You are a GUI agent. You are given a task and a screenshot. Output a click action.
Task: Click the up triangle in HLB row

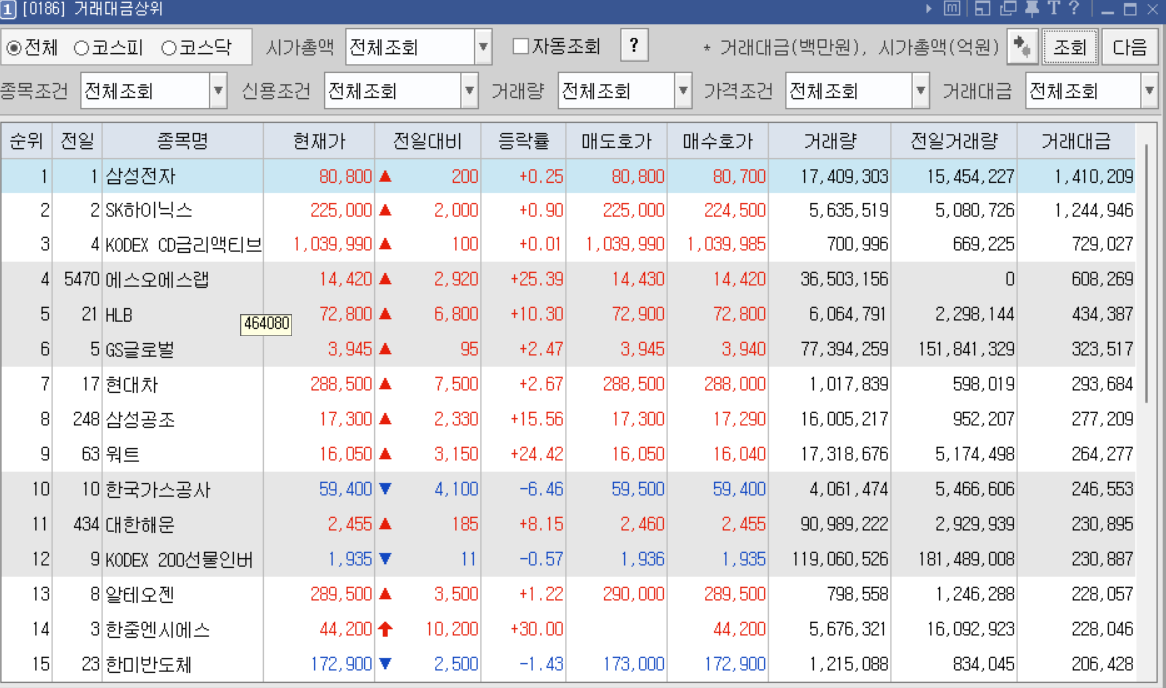[385, 314]
